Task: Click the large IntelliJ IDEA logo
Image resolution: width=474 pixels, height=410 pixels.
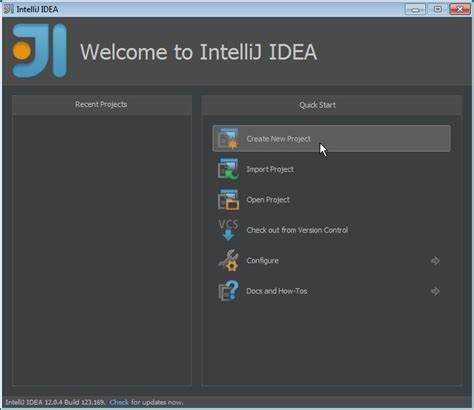Action: tap(39, 51)
